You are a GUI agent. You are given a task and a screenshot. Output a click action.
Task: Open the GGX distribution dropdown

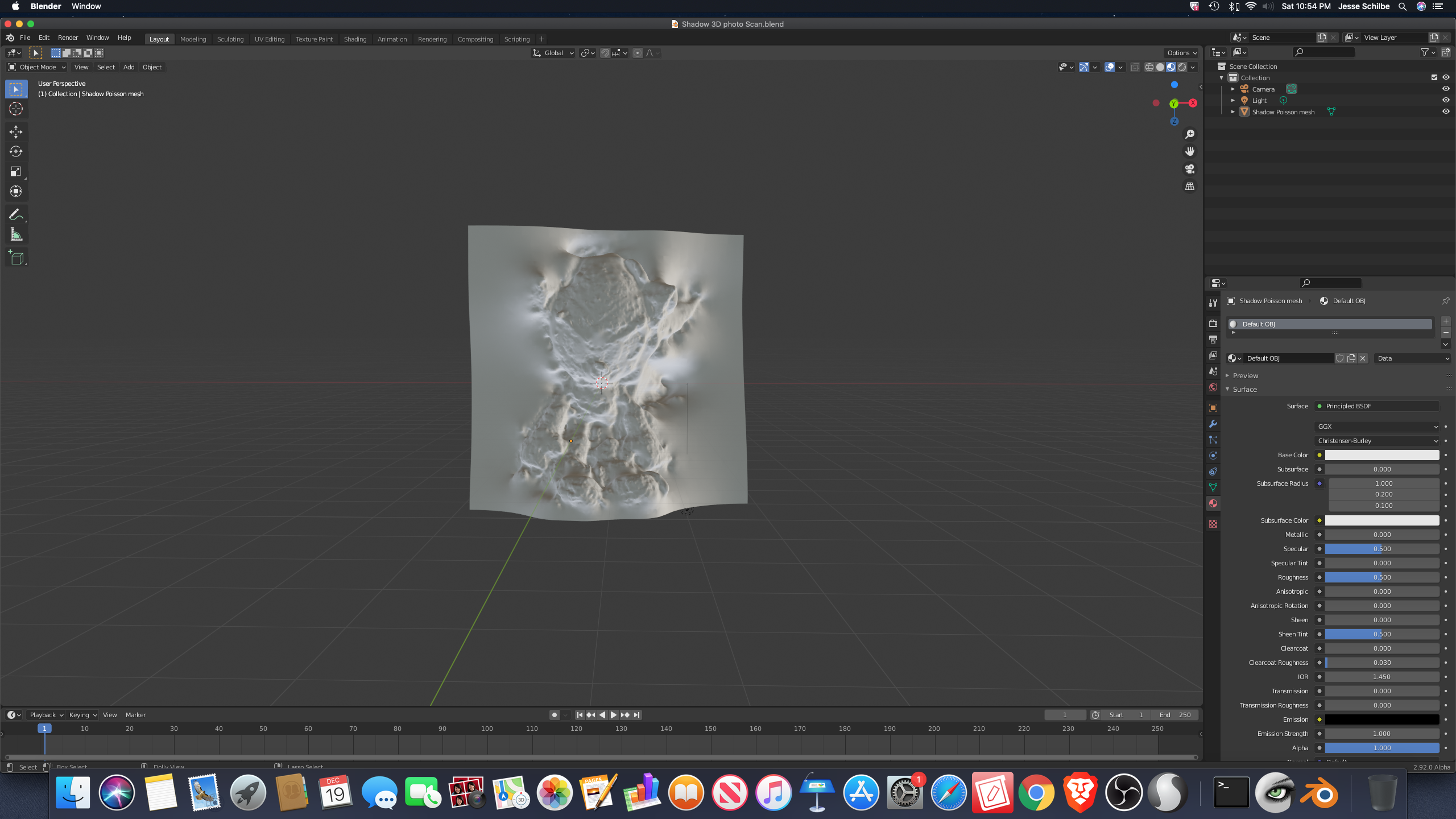coord(1377,426)
